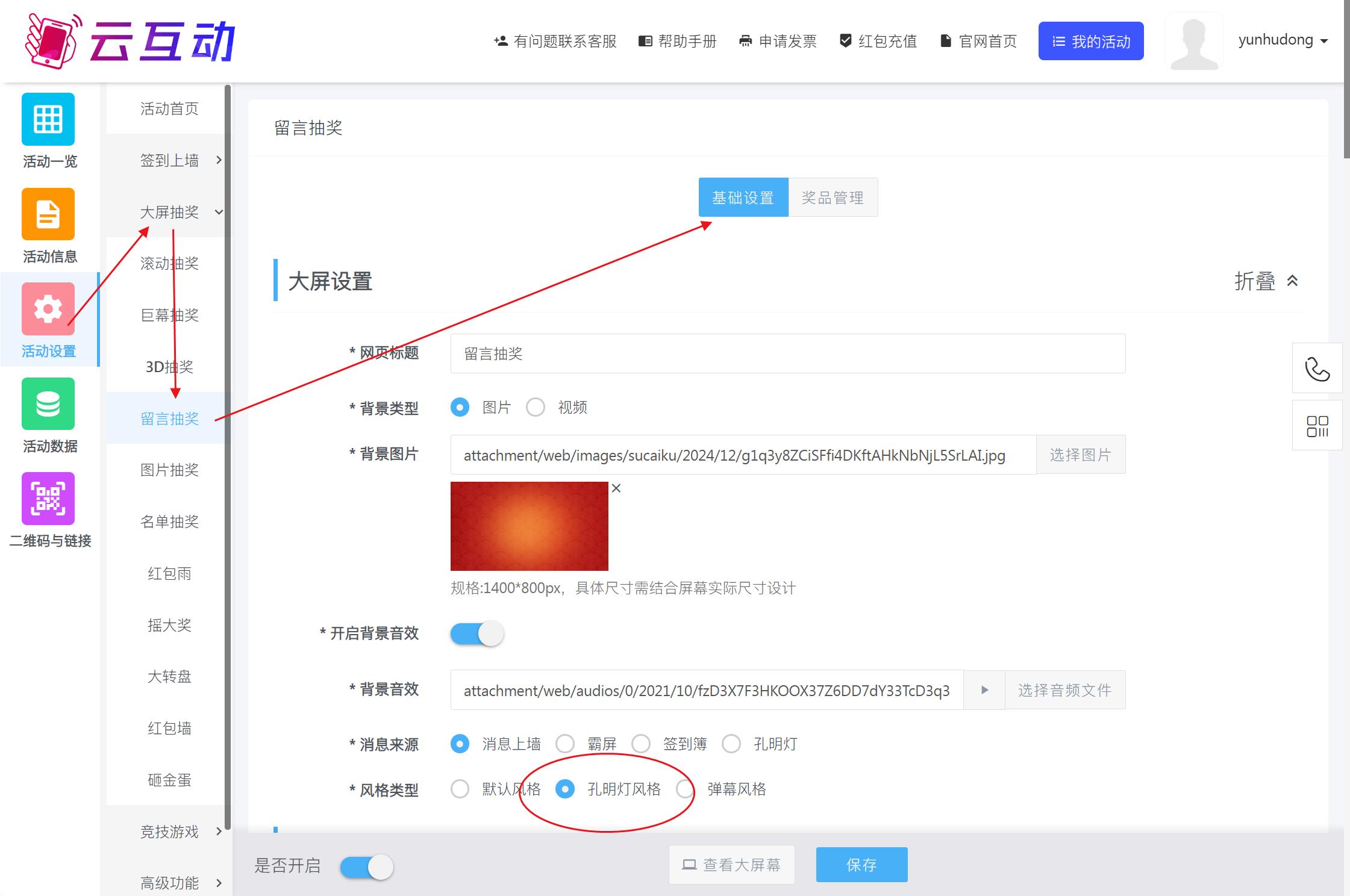Expand the 签到上墙 submenu
This screenshot has height=896, width=1350.
tap(169, 160)
